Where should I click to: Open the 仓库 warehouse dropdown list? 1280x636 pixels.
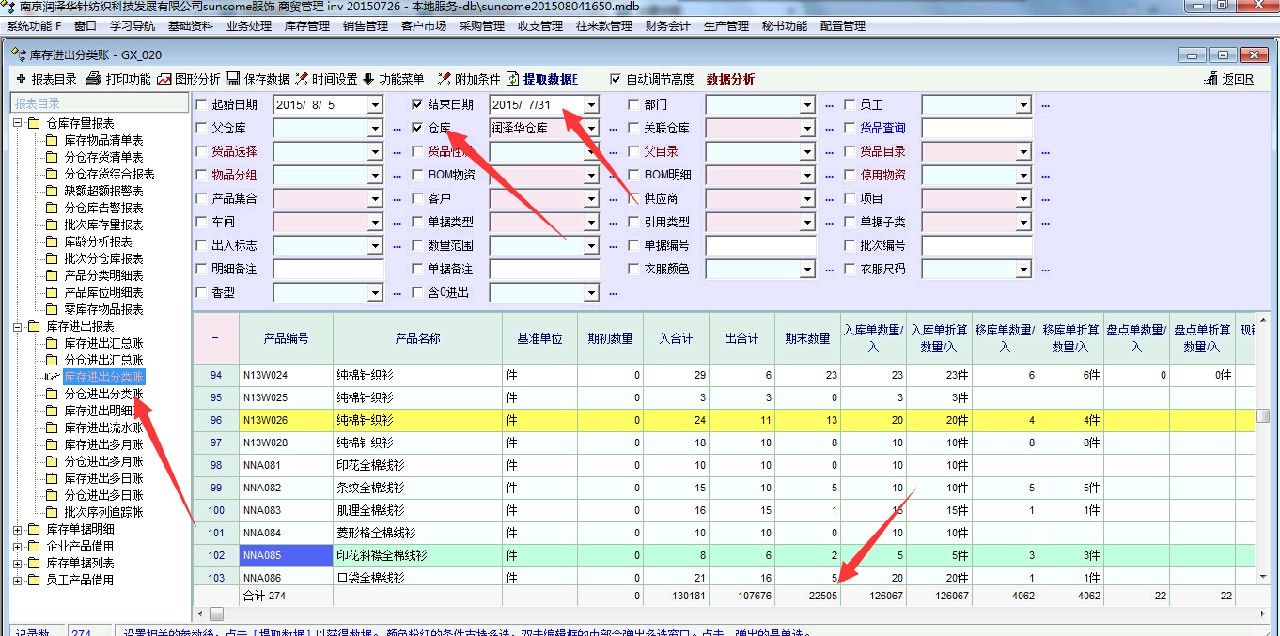point(591,128)
